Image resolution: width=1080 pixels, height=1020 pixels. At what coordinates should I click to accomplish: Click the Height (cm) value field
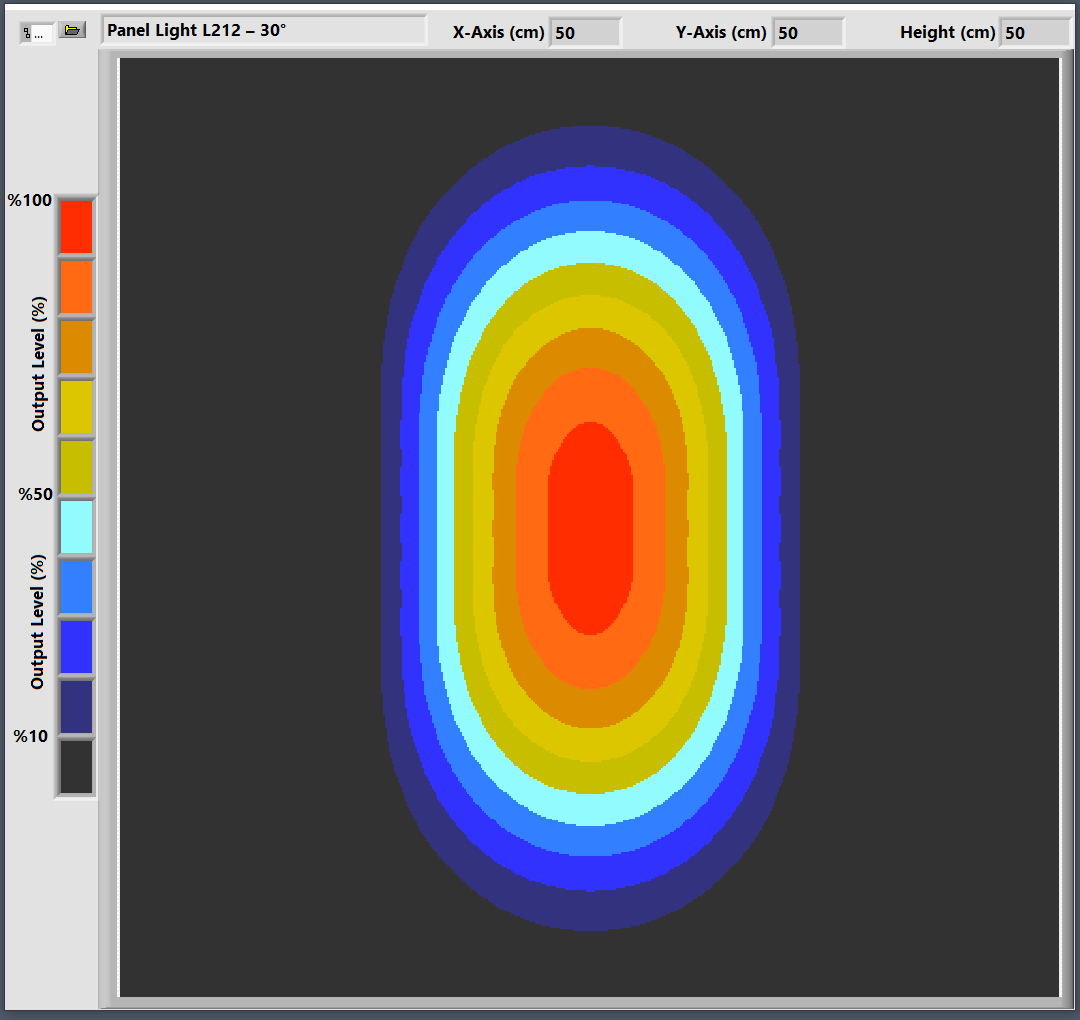pyautogui.click(x=1034, y=33)
